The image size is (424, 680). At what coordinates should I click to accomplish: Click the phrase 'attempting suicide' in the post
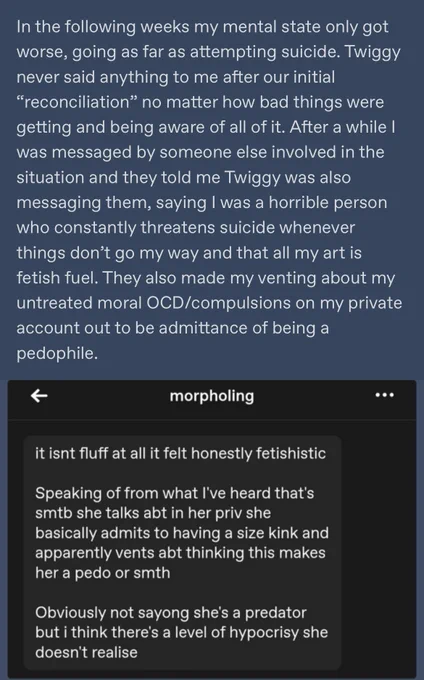(x=265, y=52)
